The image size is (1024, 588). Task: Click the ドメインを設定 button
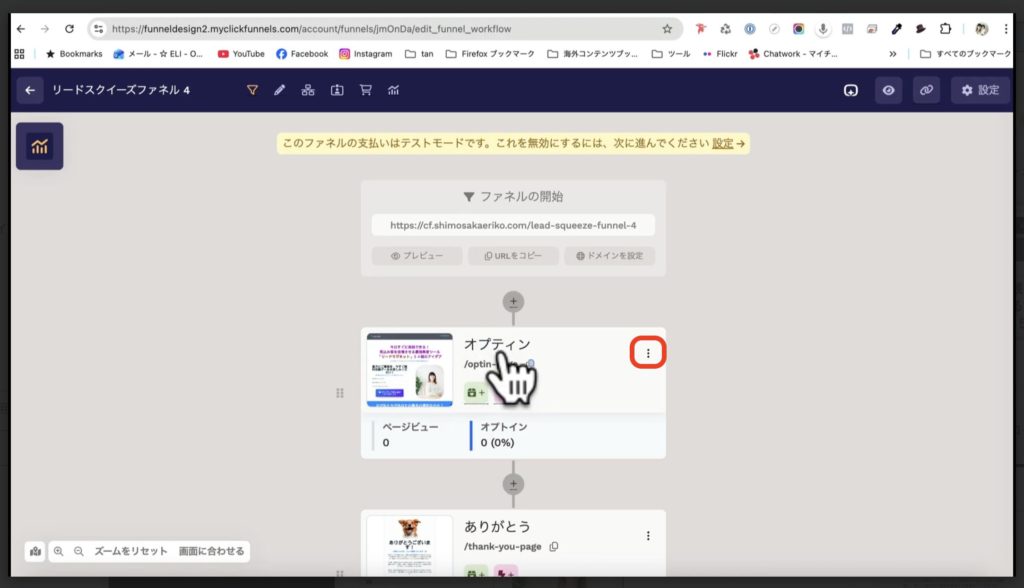[611, 256]
